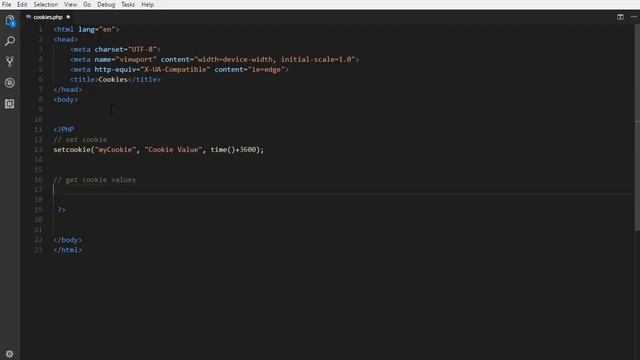Click the closing </html> tag
The height and width of the screenshot is (360, 640).
pos(68,250)
